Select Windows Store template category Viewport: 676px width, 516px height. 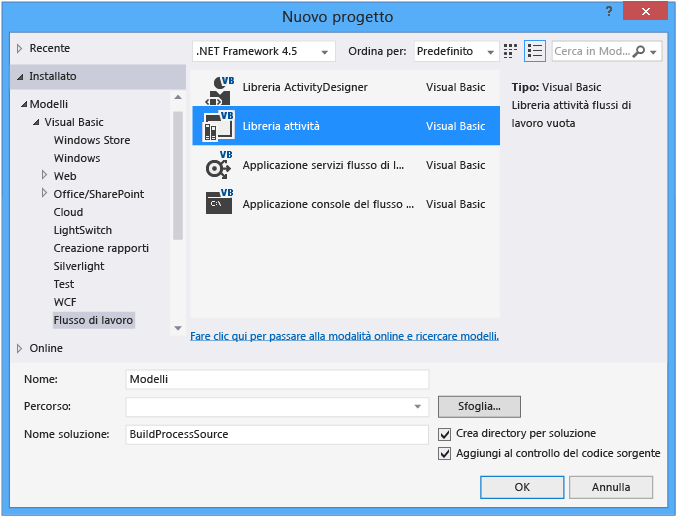click(92, 140)
